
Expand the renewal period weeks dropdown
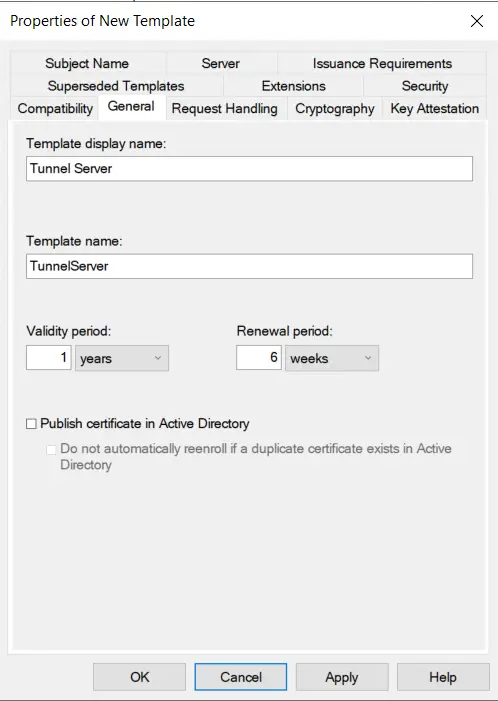click(x=332, y=358)
